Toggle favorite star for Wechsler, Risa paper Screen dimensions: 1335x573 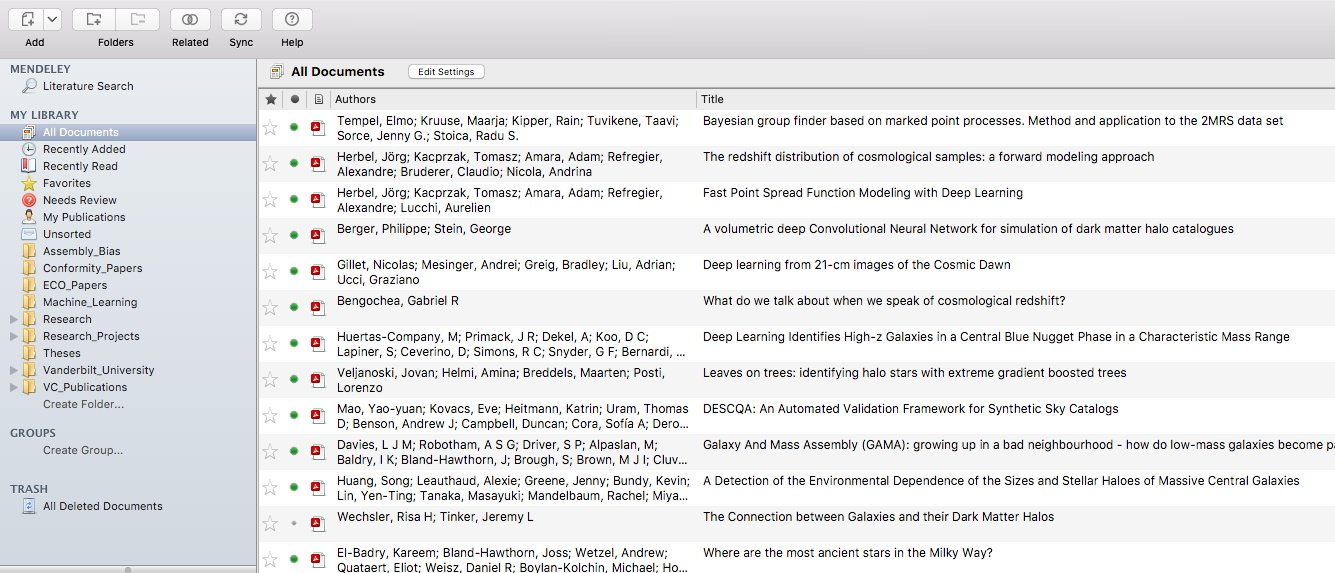coord(270,524)
